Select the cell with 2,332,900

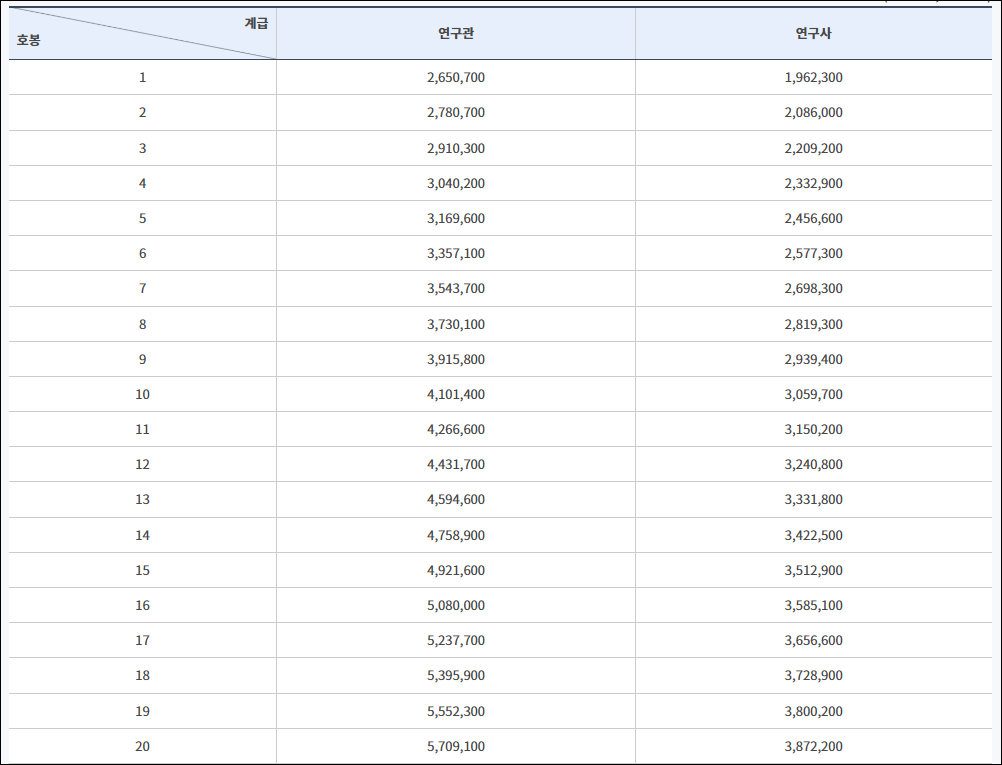point(813,183)
